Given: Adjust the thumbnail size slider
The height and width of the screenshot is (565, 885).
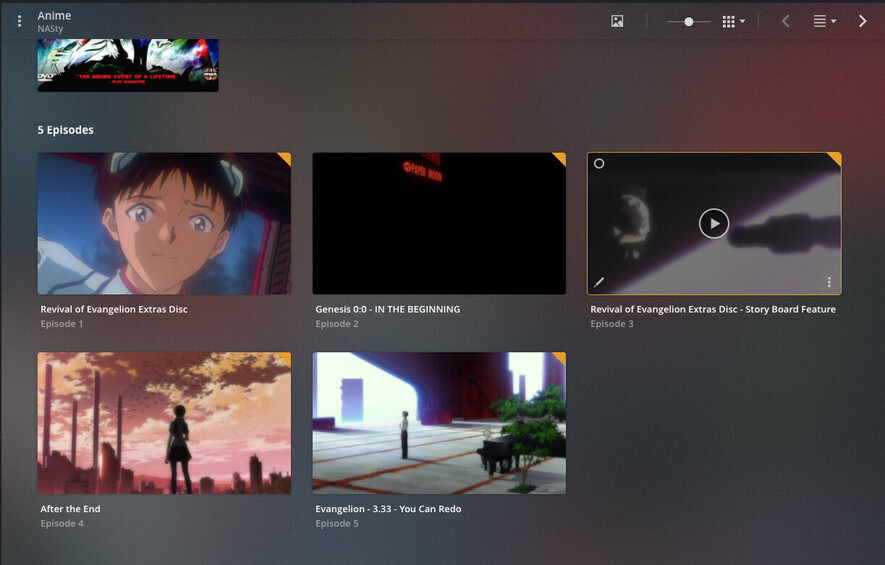Looking at the screenshot, I should pos(689,21).
